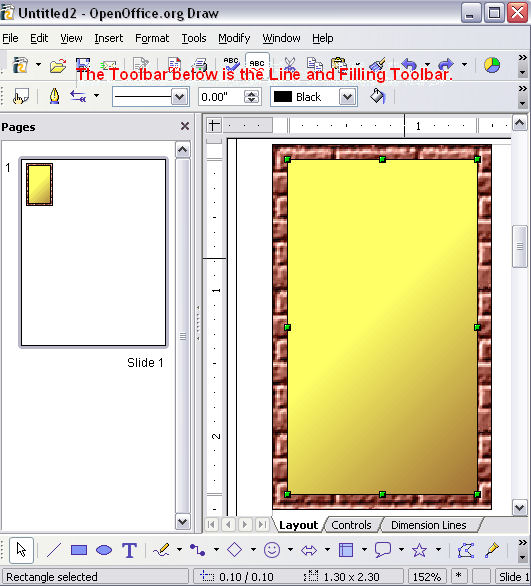This screenshot has height=586, width=531.
Task: Select the Line drawing tool
Action: tap(53, 550)
